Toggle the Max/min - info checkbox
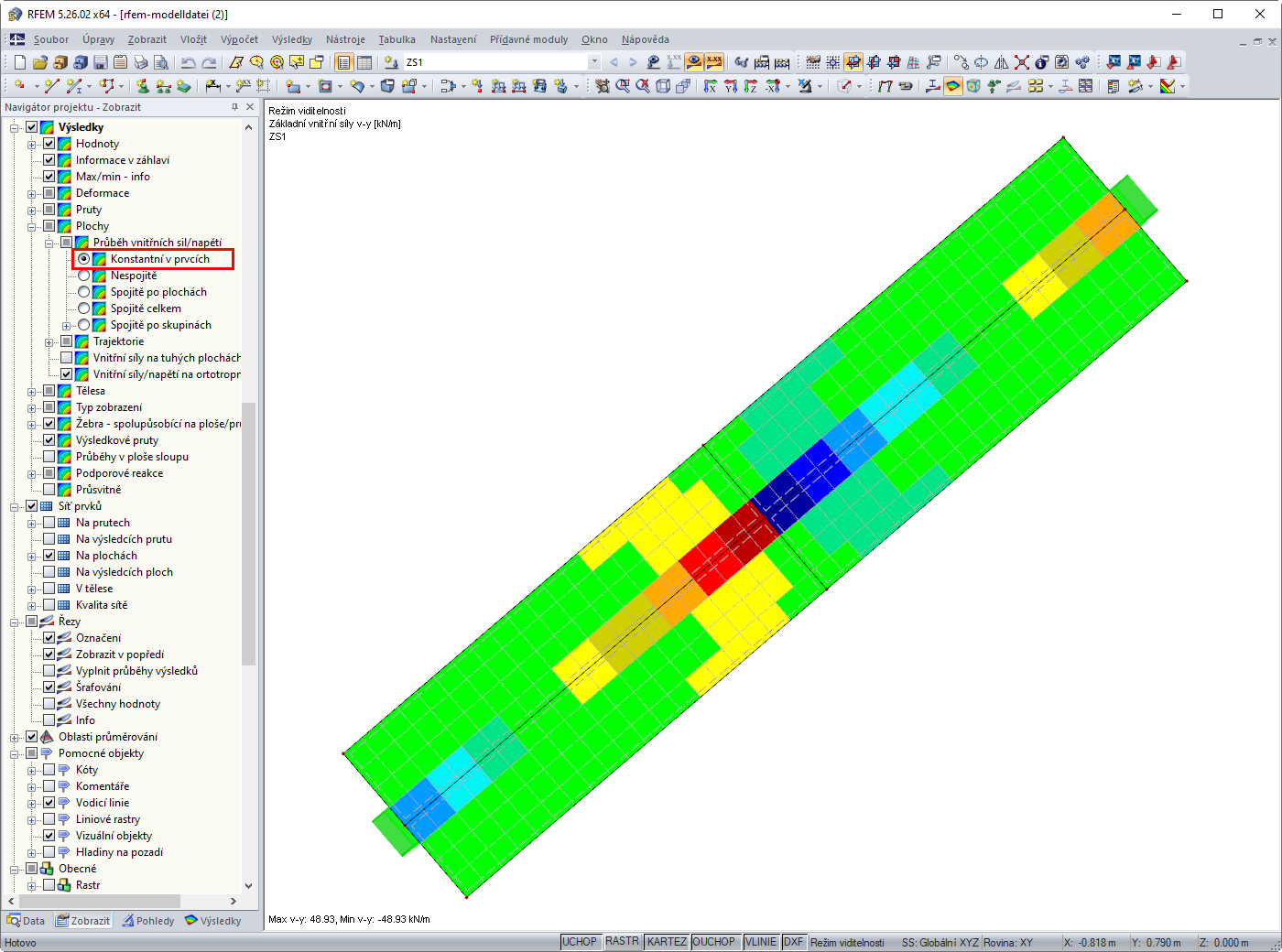The width and height of the screenshot is (1282, 952). (x=49, y=177)
